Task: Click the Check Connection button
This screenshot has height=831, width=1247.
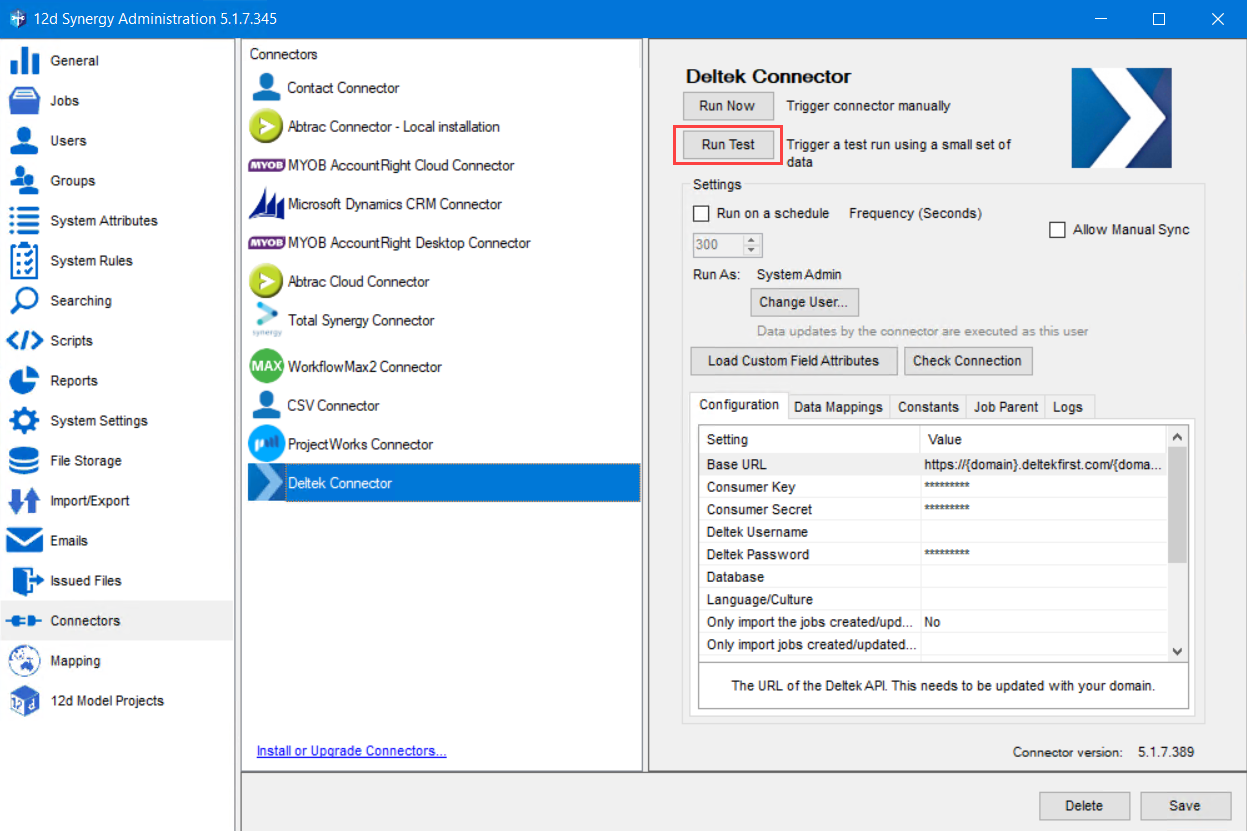Action: pyautogui.click(x=967, y=361)
